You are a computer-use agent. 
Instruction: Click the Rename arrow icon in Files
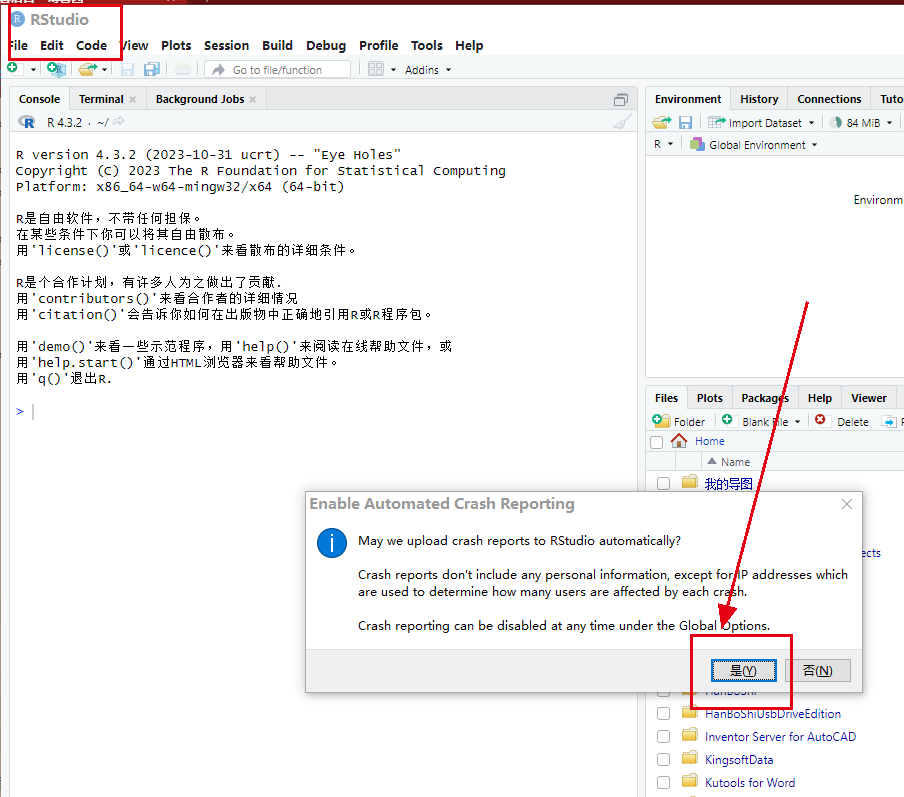point(888,422)
